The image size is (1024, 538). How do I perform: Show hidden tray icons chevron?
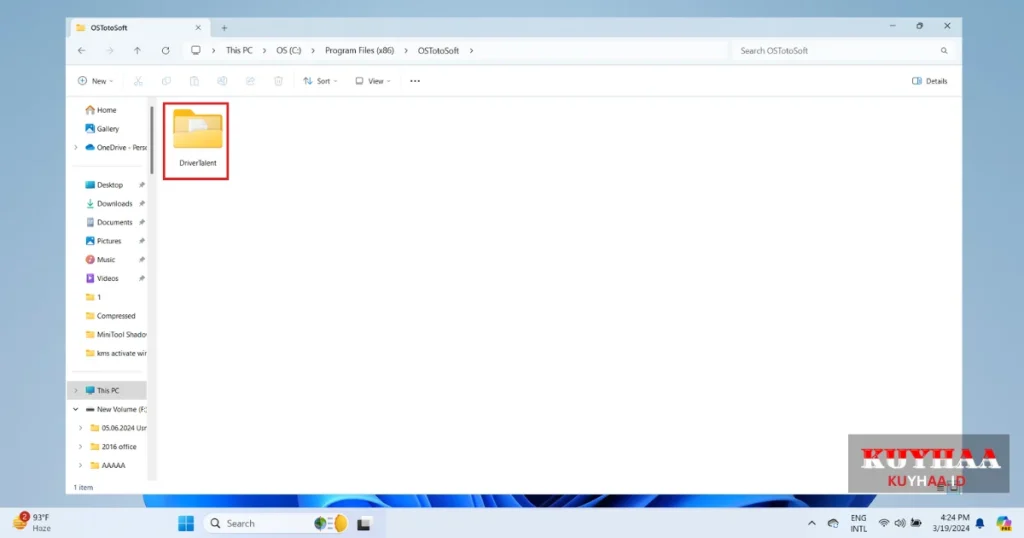tap(811, 523)
